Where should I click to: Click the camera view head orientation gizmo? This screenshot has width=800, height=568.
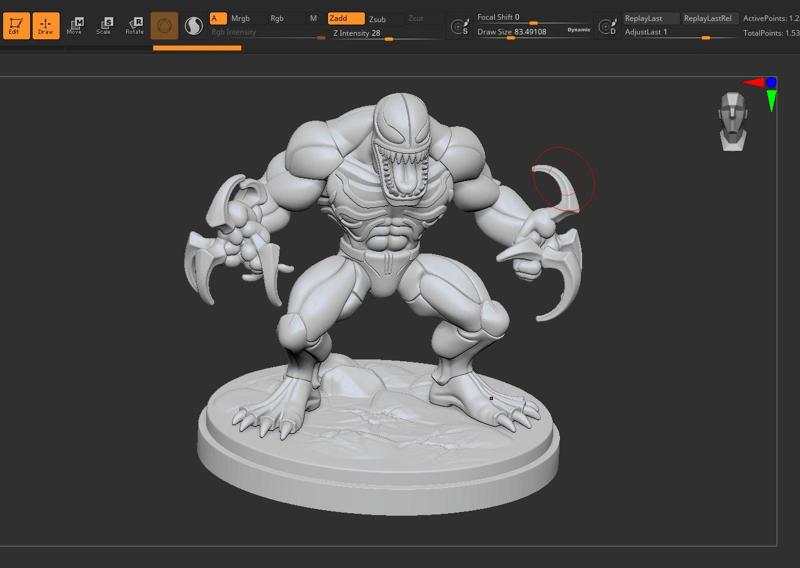coord(733,121)
